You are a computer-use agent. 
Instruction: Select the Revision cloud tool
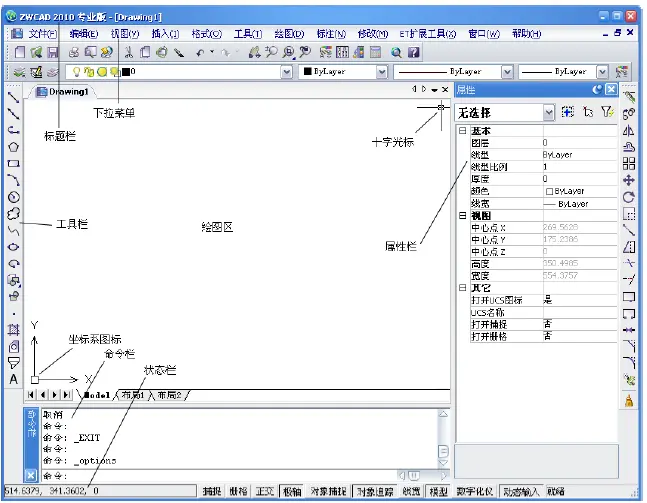coord(13,213)
